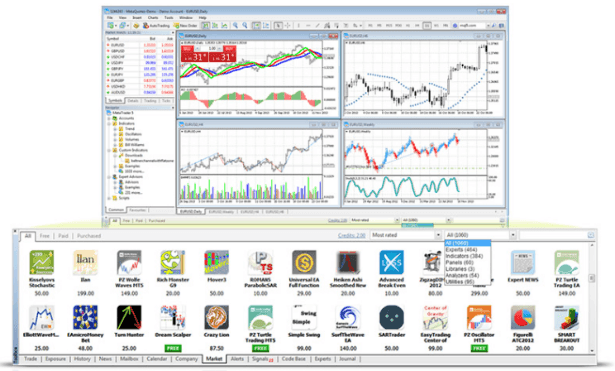The image size is (615, 371).
Task: Click the Credits: 2.00 link
Action: click(x=351, y=235)
